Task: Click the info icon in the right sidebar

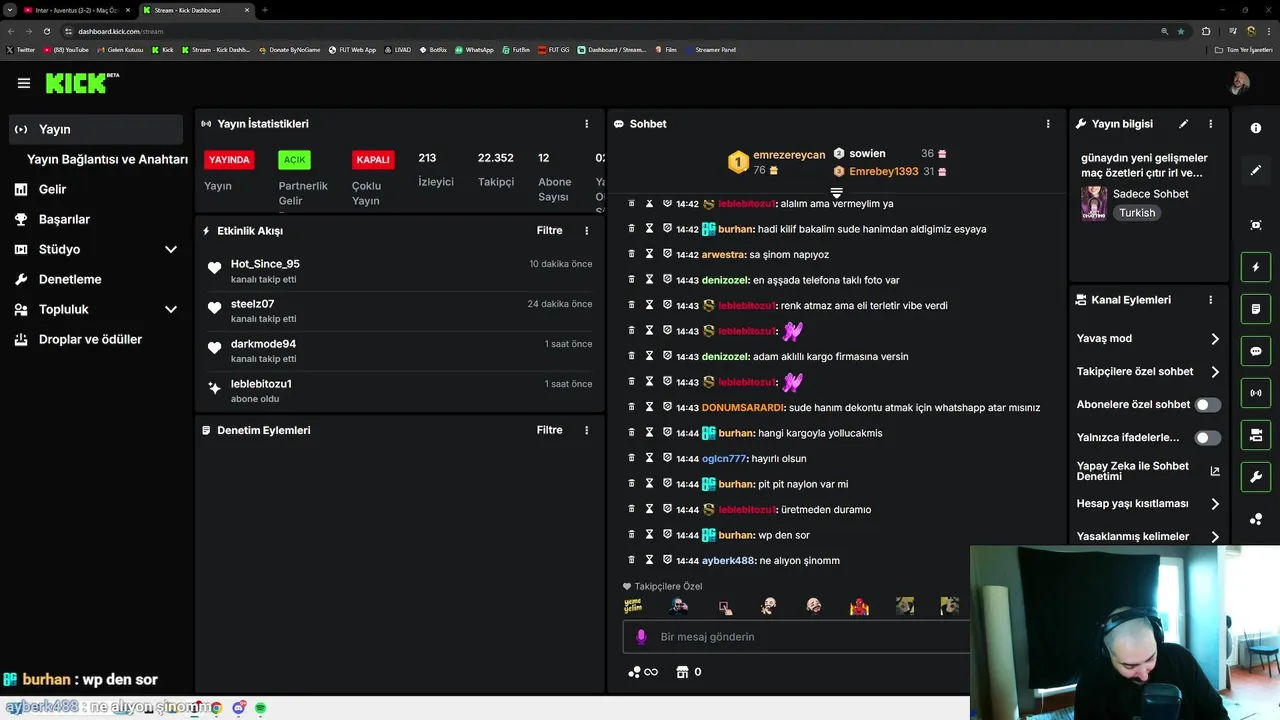Action: click(x=1256, y=128)
